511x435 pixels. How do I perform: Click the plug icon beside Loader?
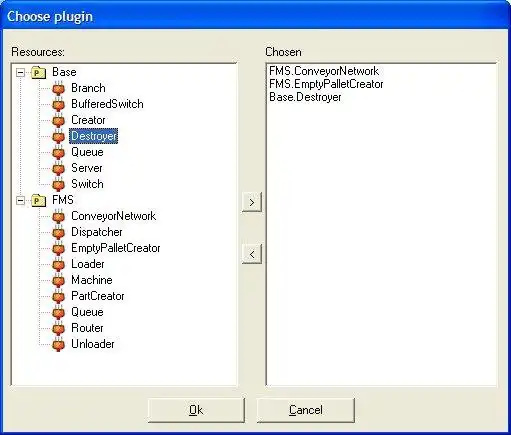tap(58, 264)
